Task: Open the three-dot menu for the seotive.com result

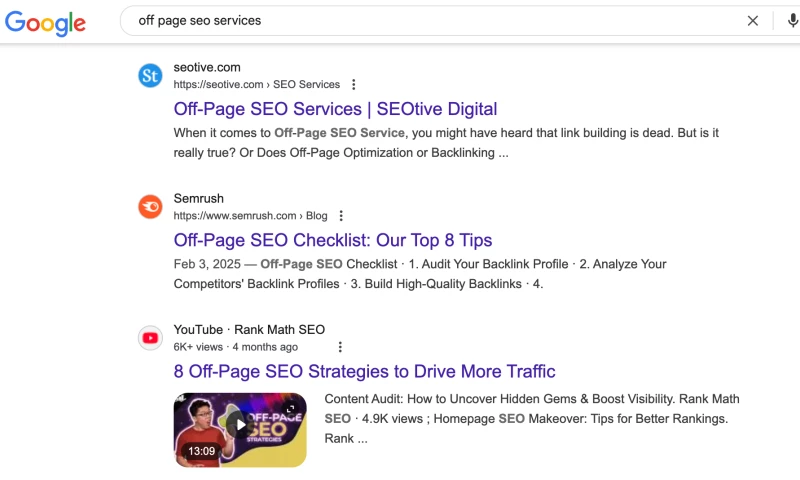Action: [x=354, y=85]
